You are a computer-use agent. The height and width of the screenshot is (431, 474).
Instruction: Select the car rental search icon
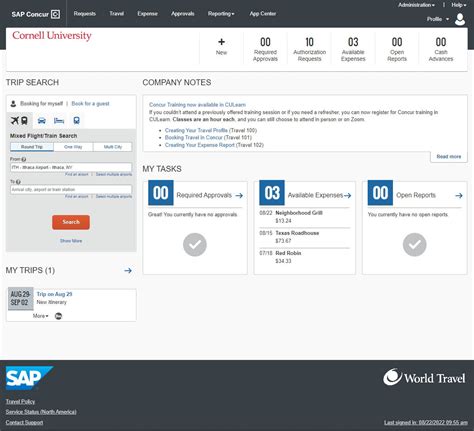42,120
